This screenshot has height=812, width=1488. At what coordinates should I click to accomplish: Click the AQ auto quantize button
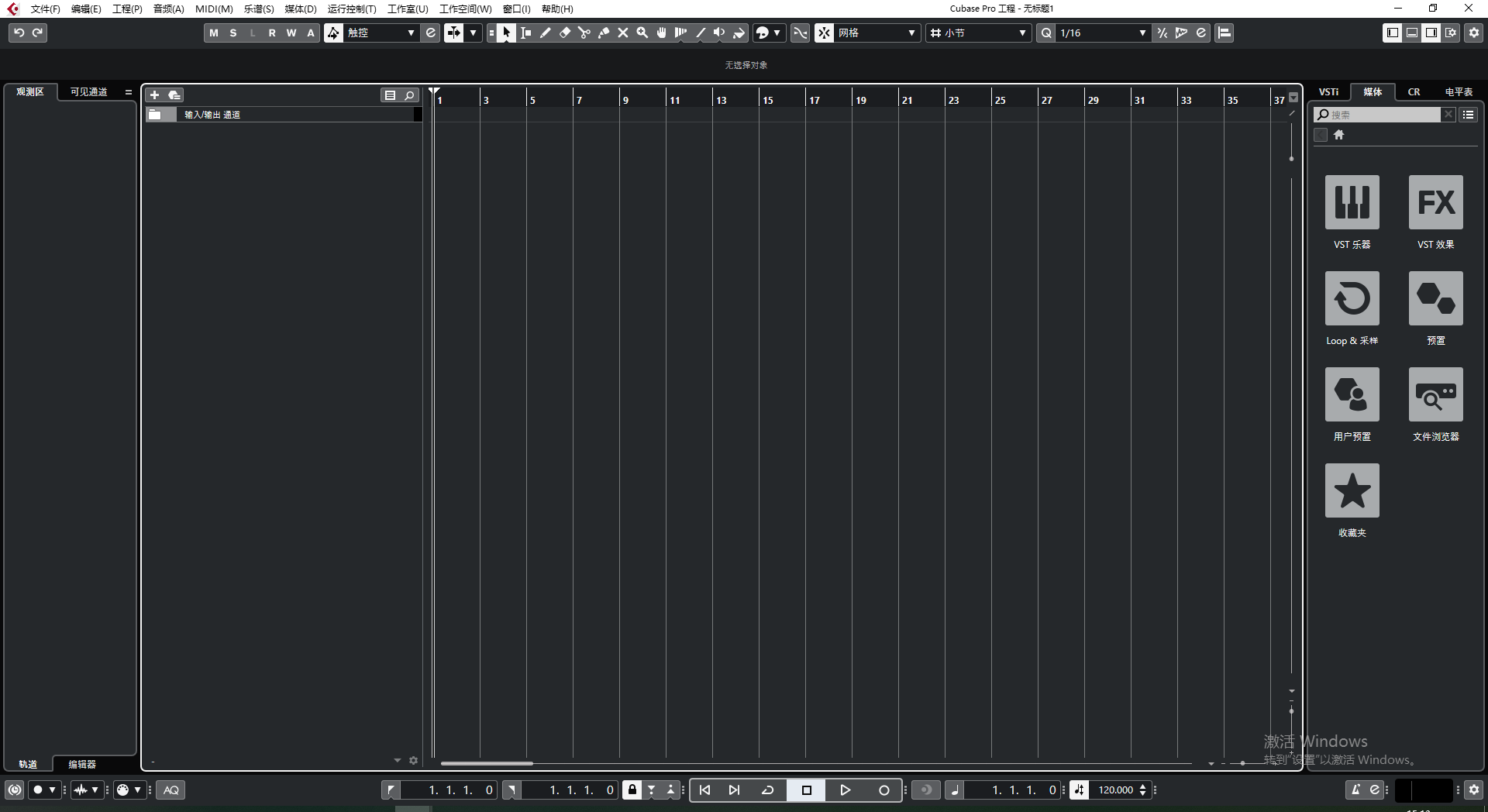(171, 790)
